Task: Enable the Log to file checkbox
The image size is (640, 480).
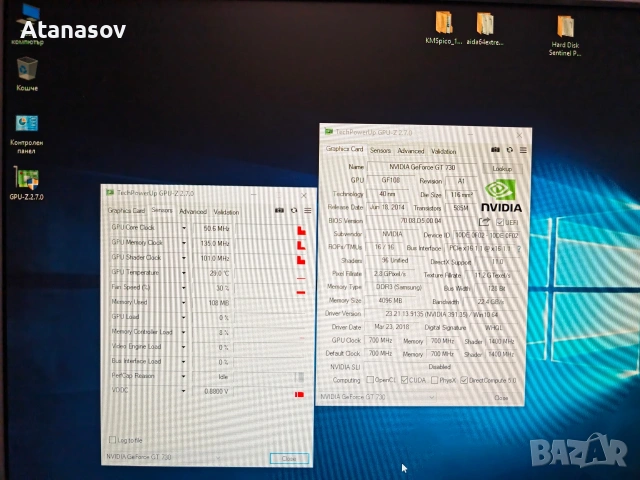Action: click(113, 440)
